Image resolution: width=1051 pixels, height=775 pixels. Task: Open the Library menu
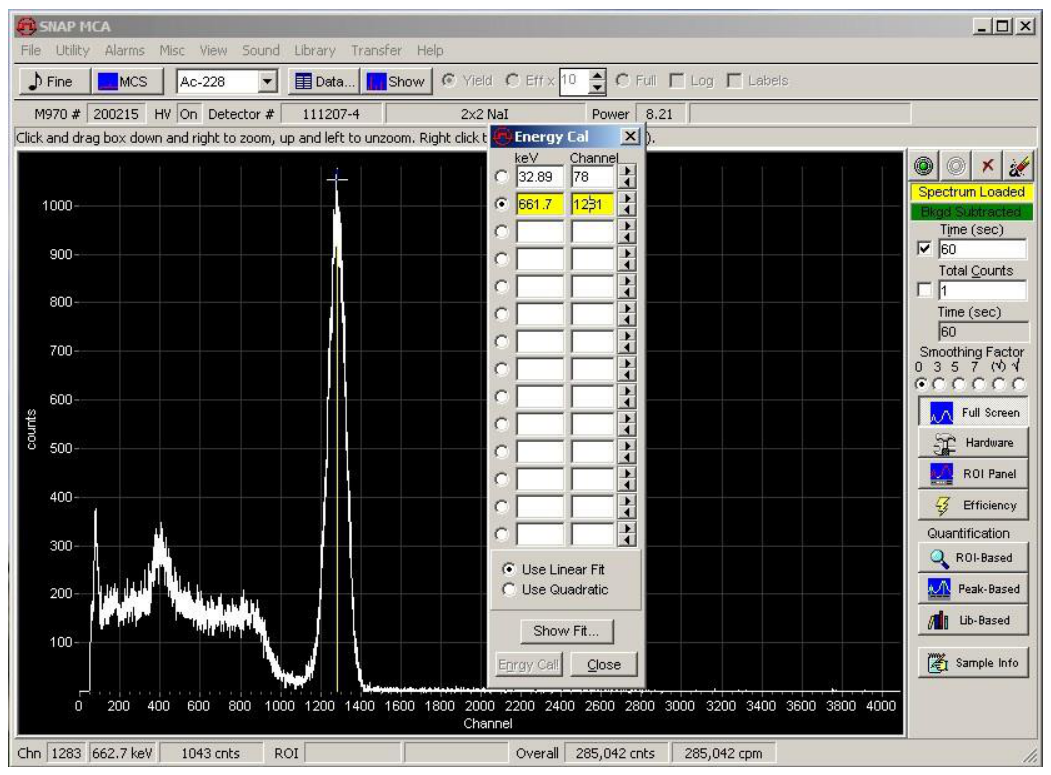pyautogui.click(x=314, y=50)
